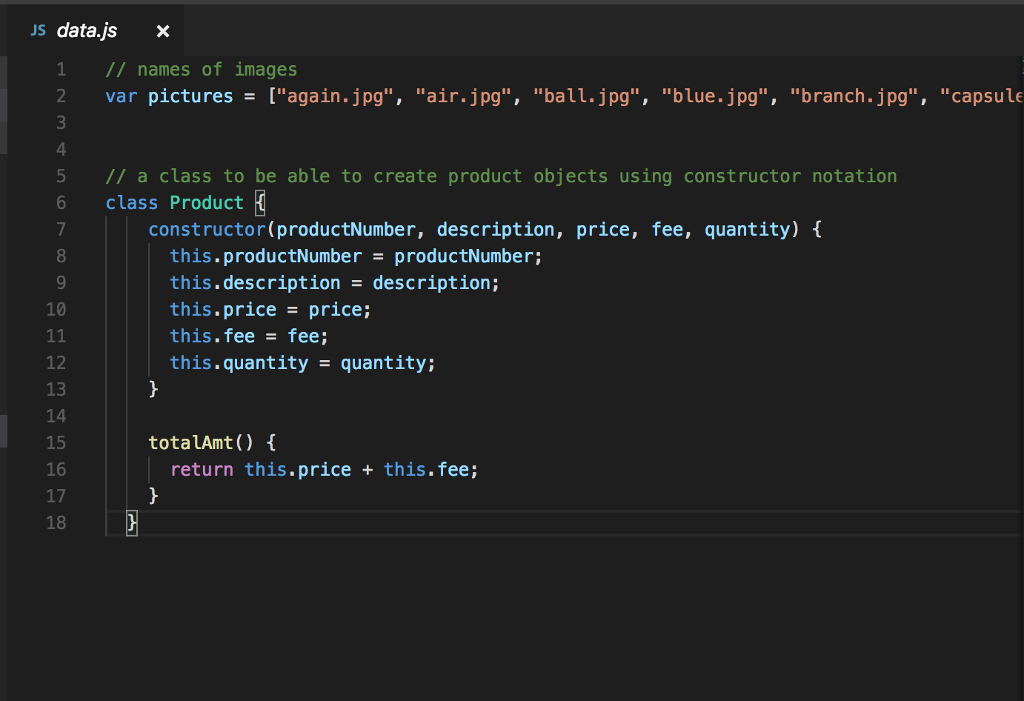Viewport: 1024px width, 701px height.
Task: Click the "branch.jpg" string in array
Action: coord(854,96)
